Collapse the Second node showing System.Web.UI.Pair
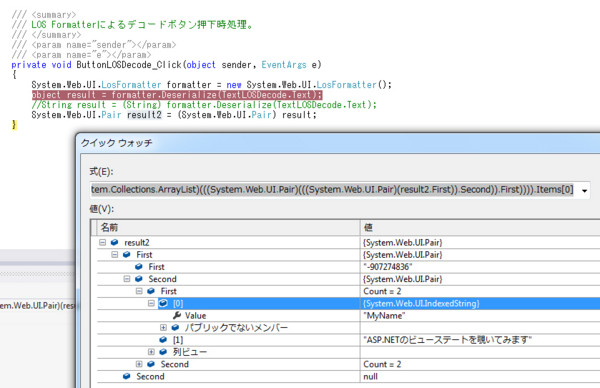 [127, 279]
